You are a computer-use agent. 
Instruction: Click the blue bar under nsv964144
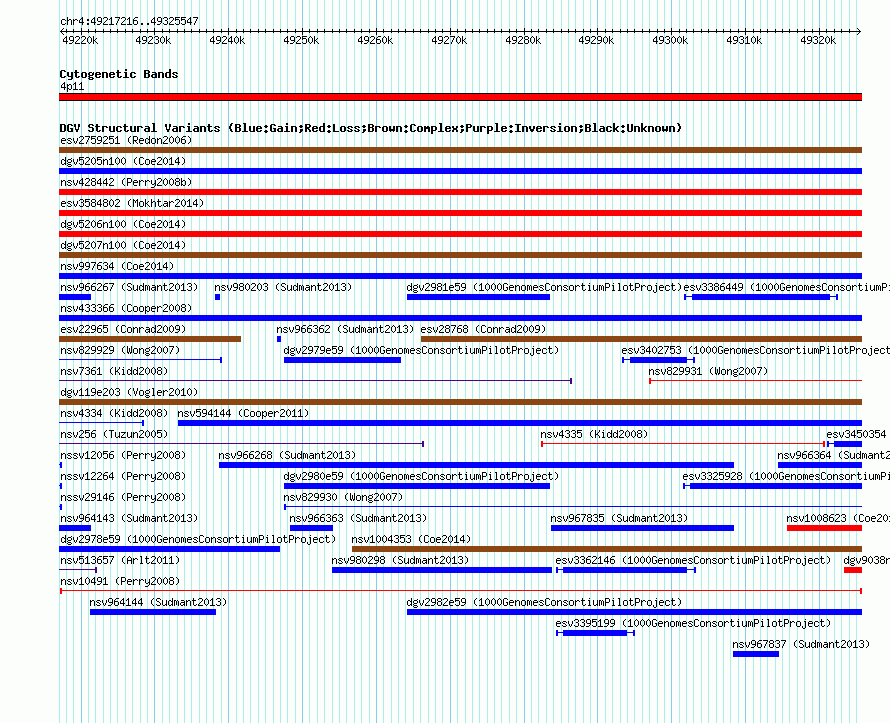pyautogui.click(x=153, y=612)
